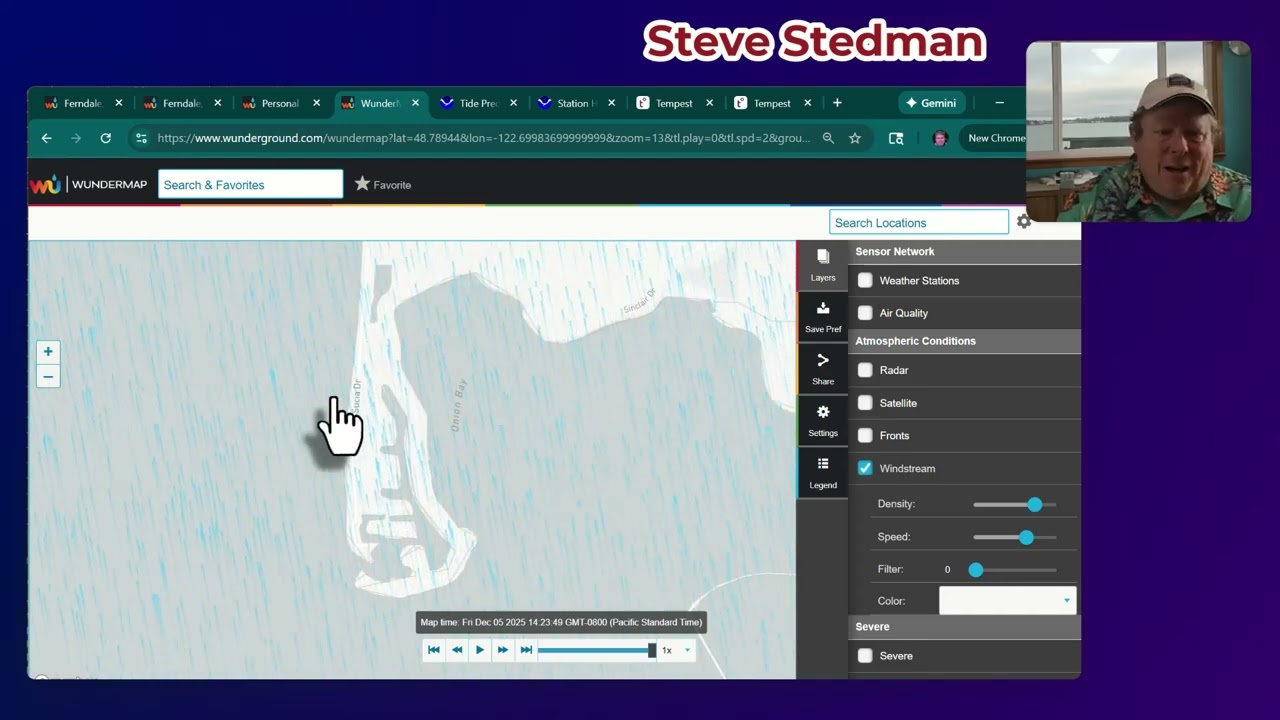The image size is (1280, 720).
Task: Click the Union Bay label on map
Action: point(459,405)
